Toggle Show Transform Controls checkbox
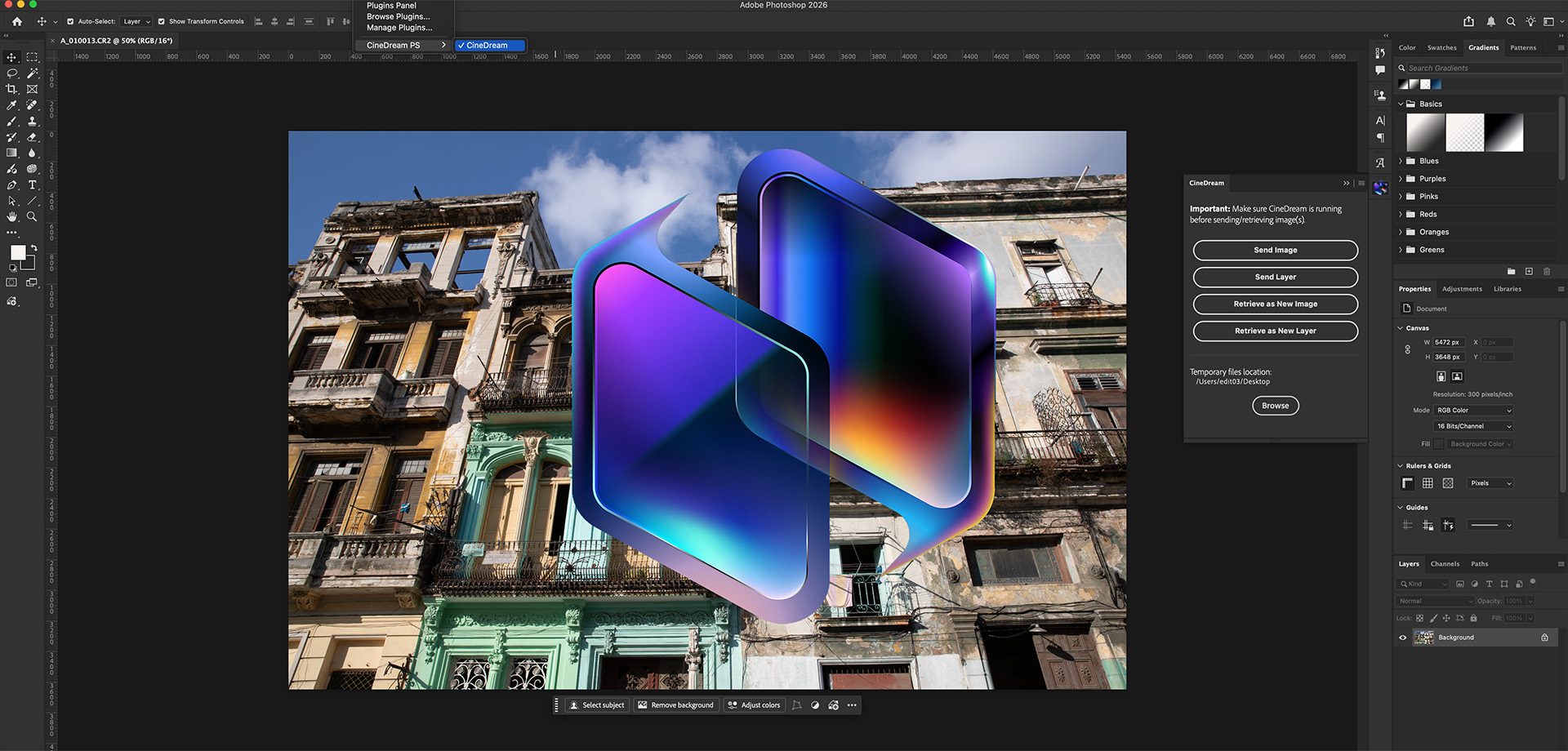This screenshot has height=751, width=1568. pos(161,21)
